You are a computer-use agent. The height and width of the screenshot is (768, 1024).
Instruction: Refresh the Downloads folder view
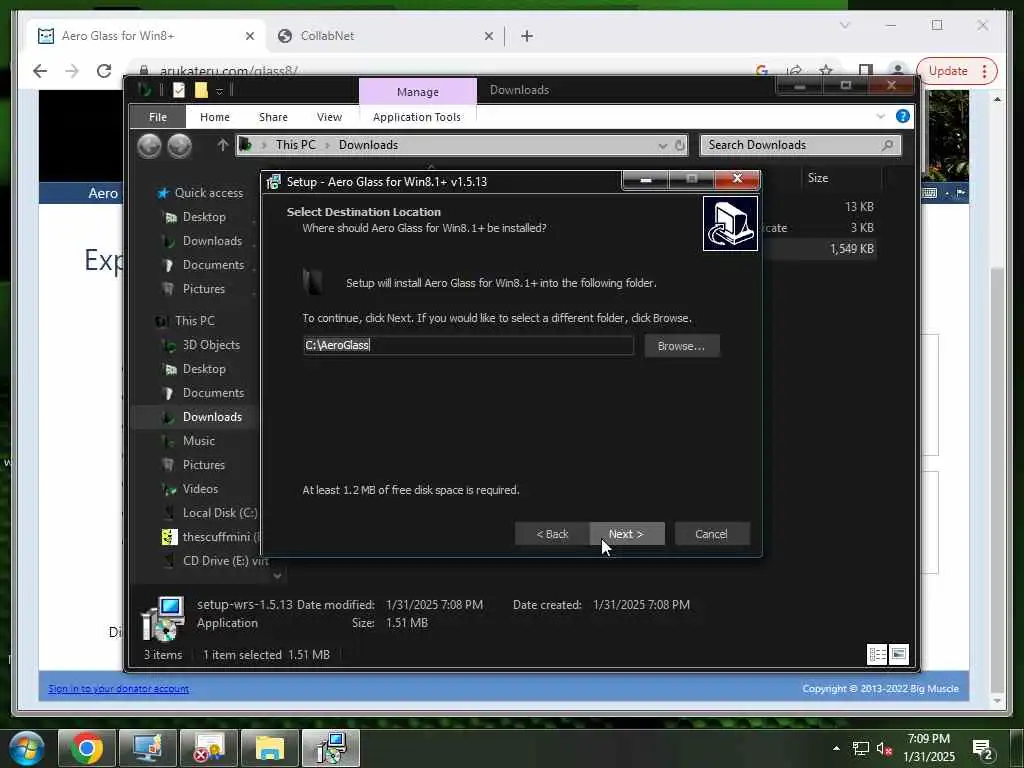point(680,145)
